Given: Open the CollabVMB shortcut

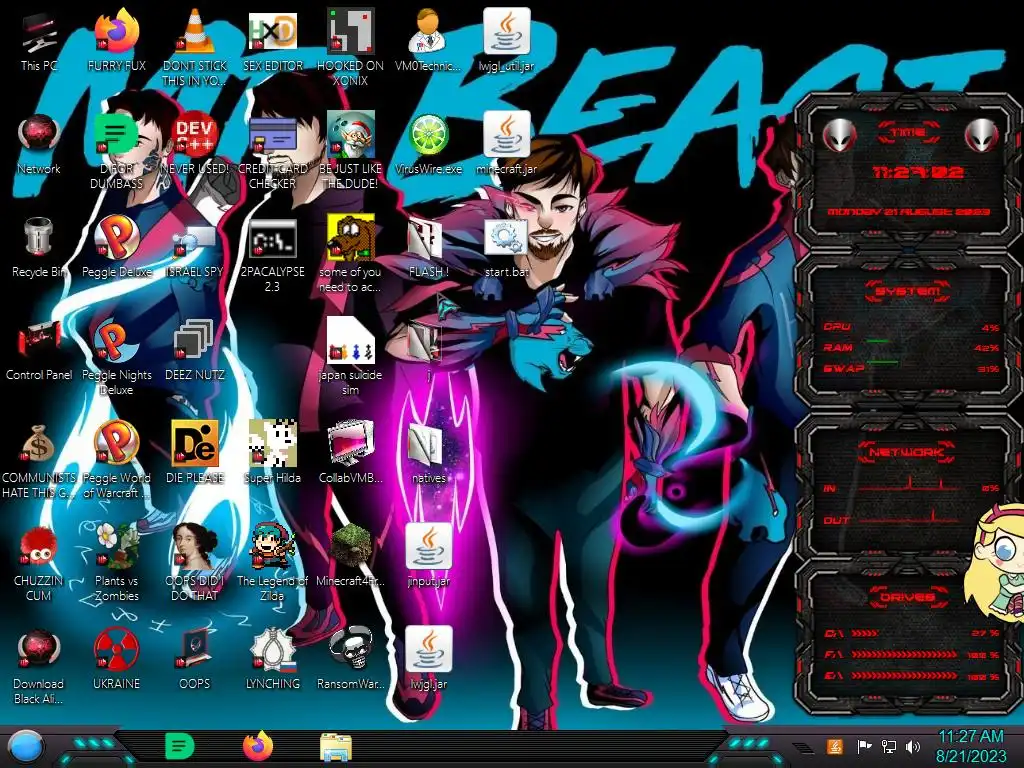Looking at the screenshot, I should [351, 453].
